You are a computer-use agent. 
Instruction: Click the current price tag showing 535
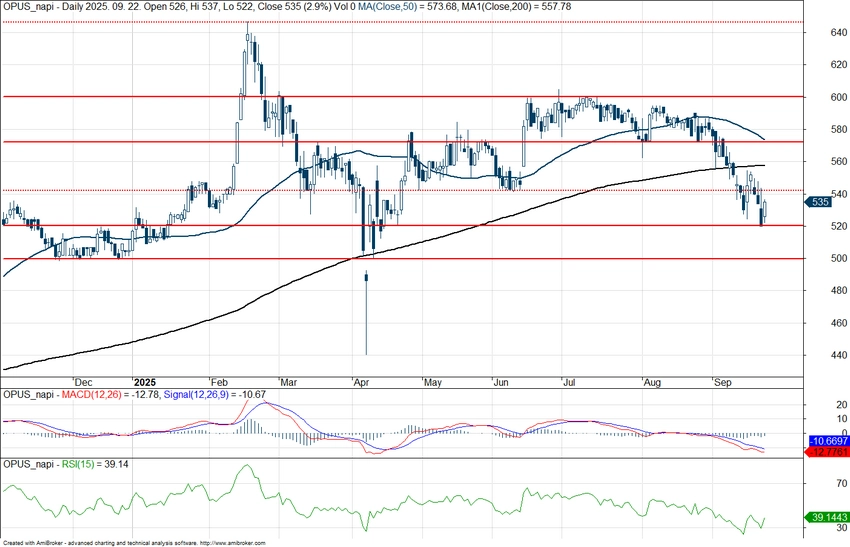pyautogui.click(x=819, y=202)
